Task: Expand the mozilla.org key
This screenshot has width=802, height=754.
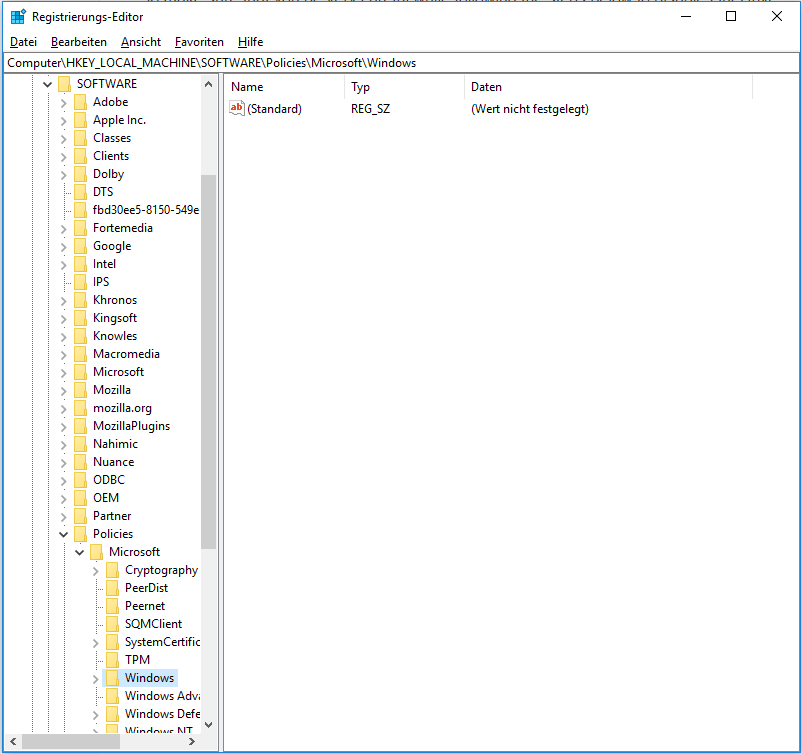Action: (63, 409)
